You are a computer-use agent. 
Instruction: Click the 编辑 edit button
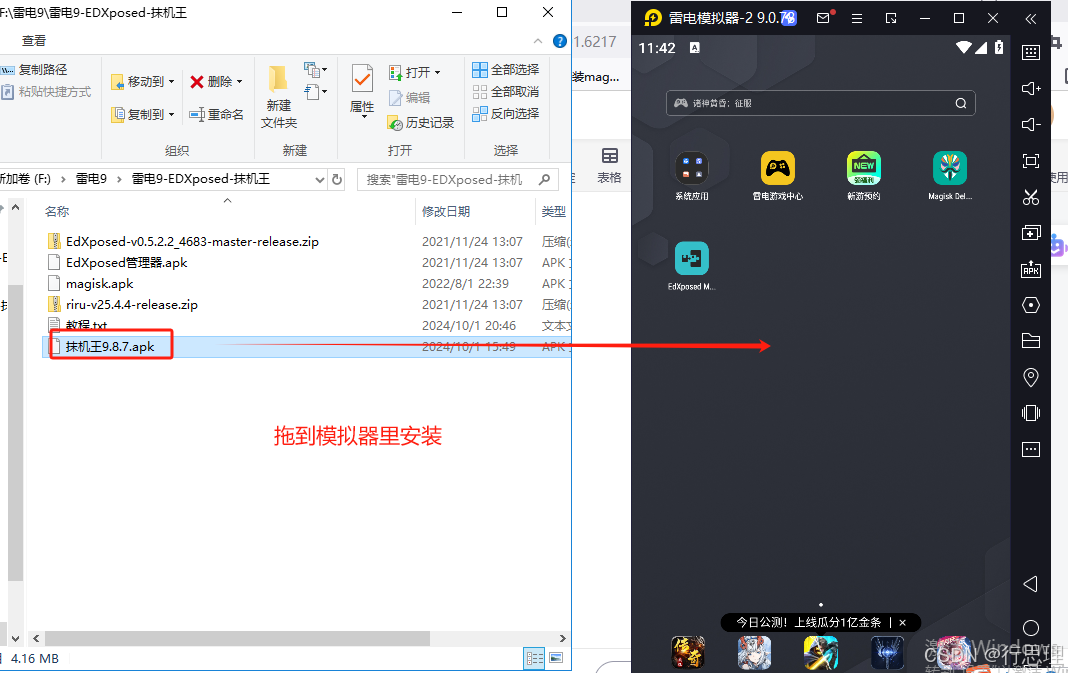click(409, 98)
